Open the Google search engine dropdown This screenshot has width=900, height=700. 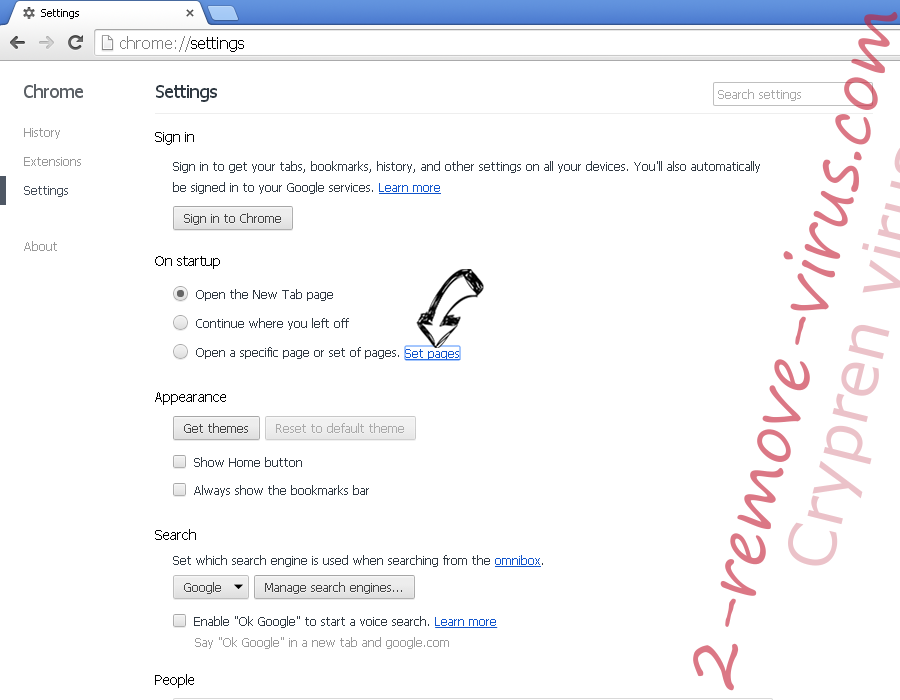click(211, 587)
